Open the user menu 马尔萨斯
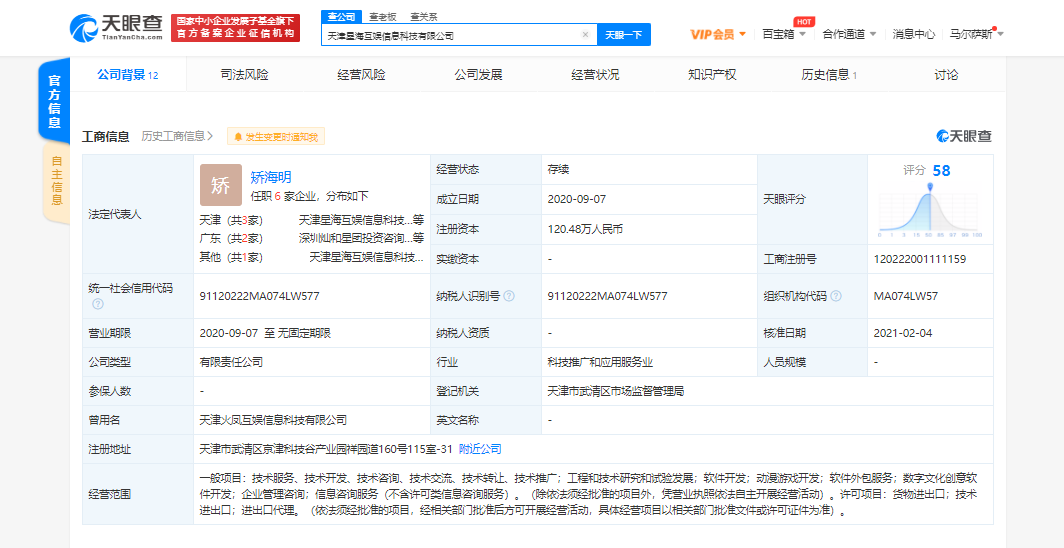 [x=976, y=34]
